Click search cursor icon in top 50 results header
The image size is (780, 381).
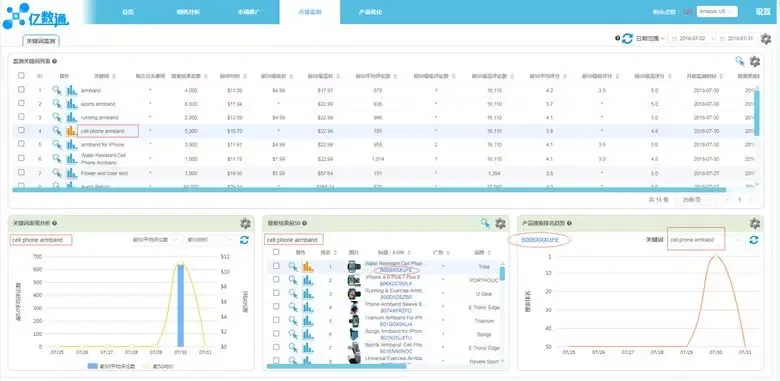(x=486, y=223)
